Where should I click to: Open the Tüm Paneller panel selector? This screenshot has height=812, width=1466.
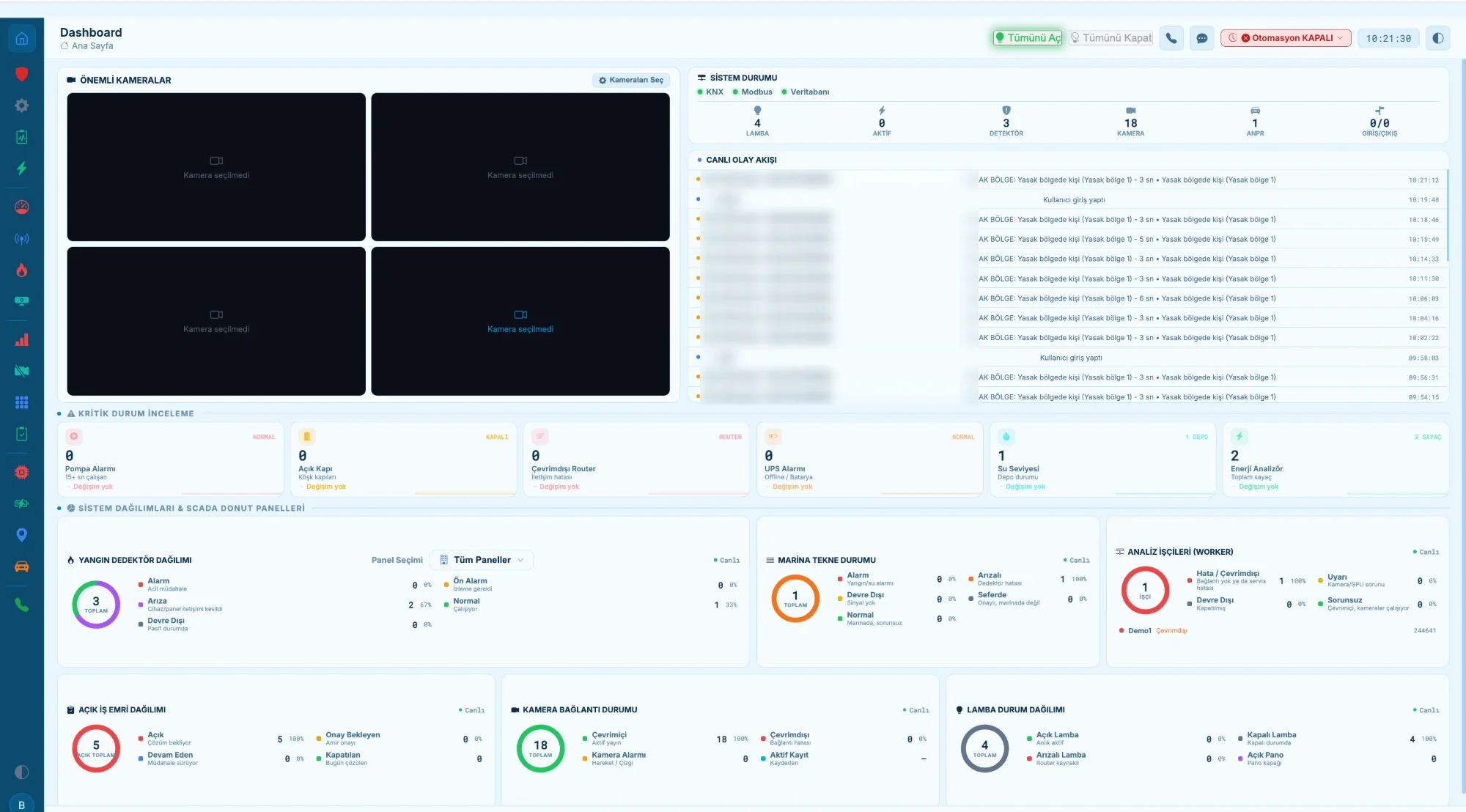[x=482, y=560]
